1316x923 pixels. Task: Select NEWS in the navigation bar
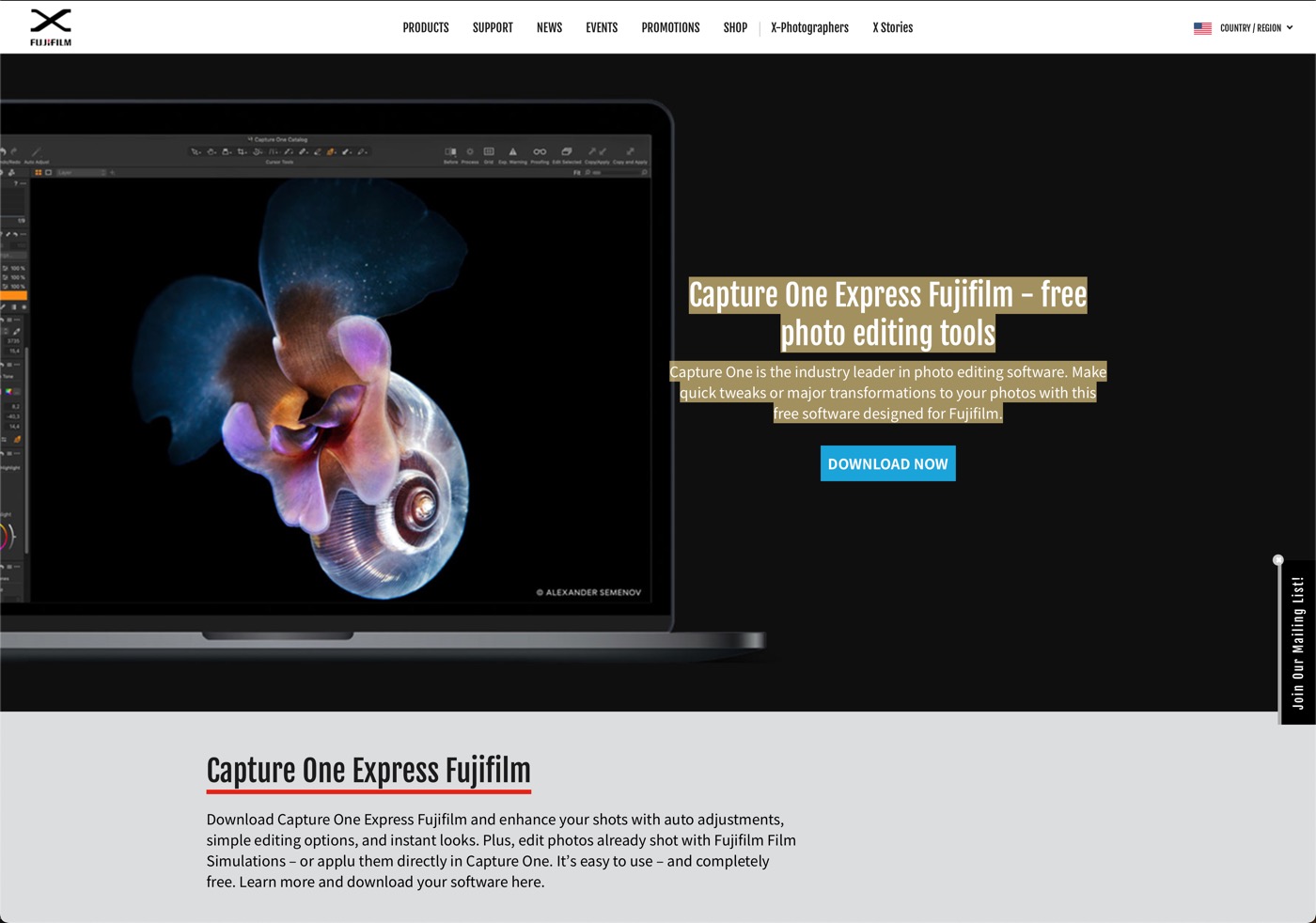tap(549, 28)
